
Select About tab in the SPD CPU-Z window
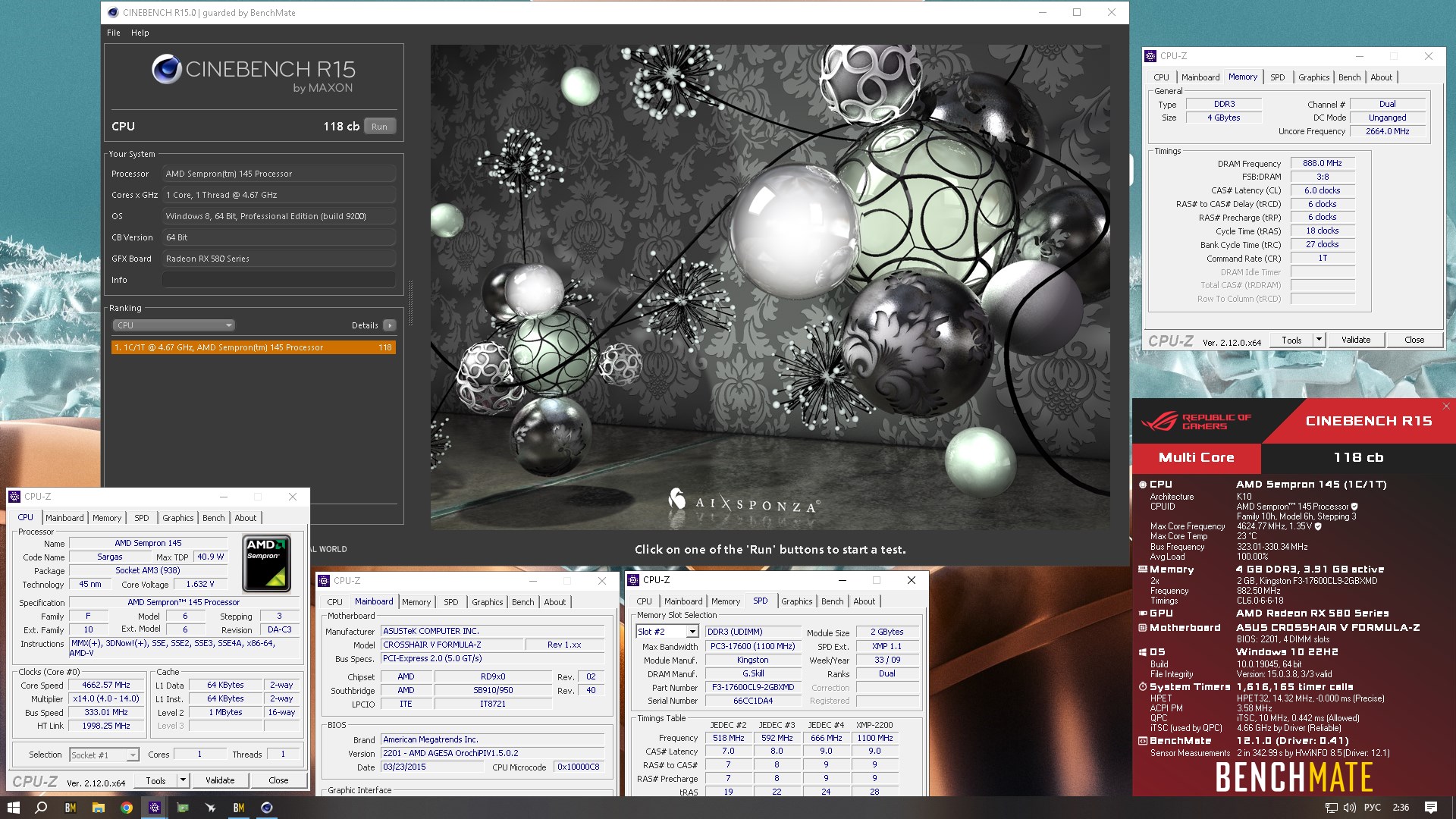click(864, 601)
